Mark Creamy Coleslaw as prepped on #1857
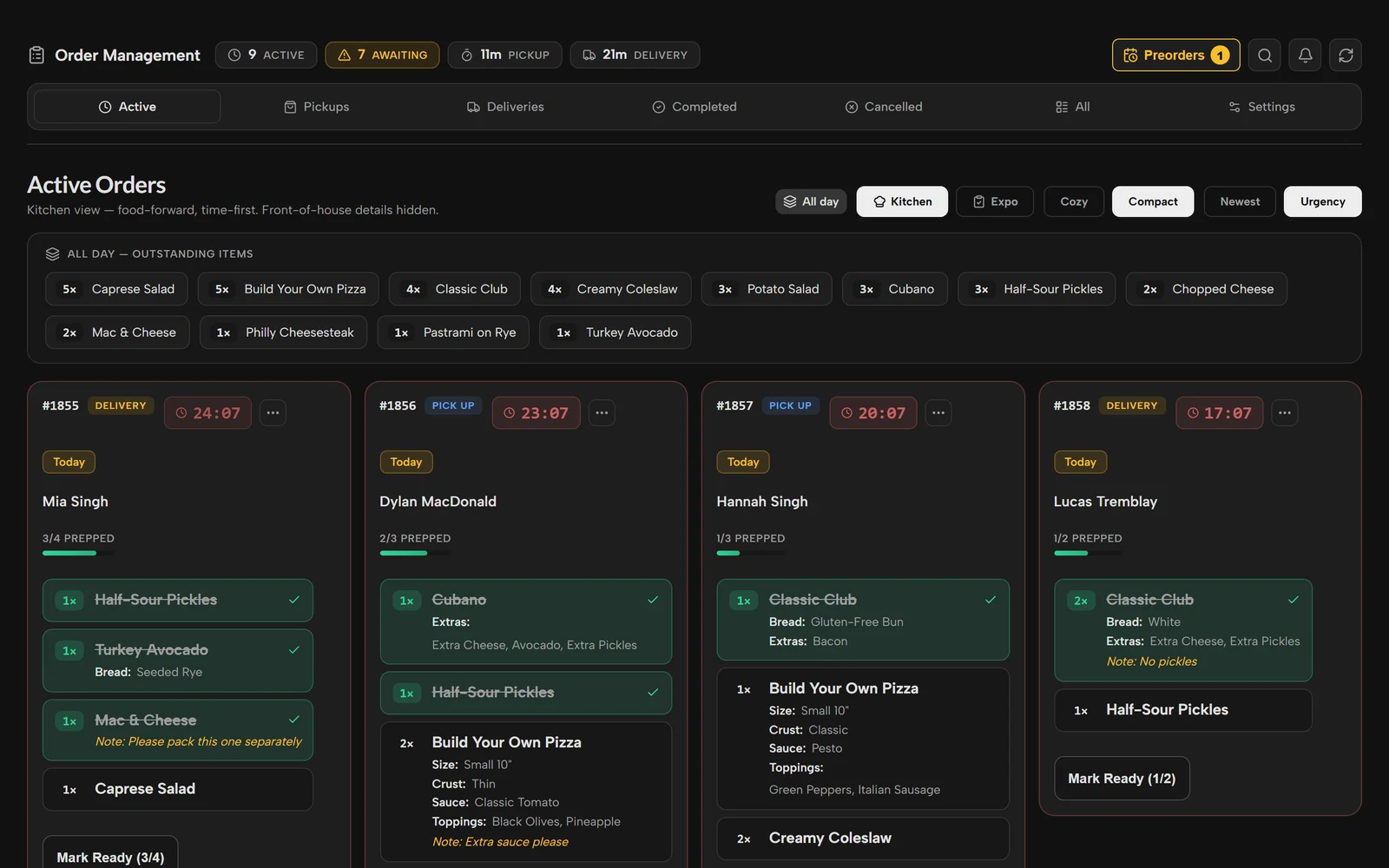Viewport: 1389px width, 868px height. point(863,838)
